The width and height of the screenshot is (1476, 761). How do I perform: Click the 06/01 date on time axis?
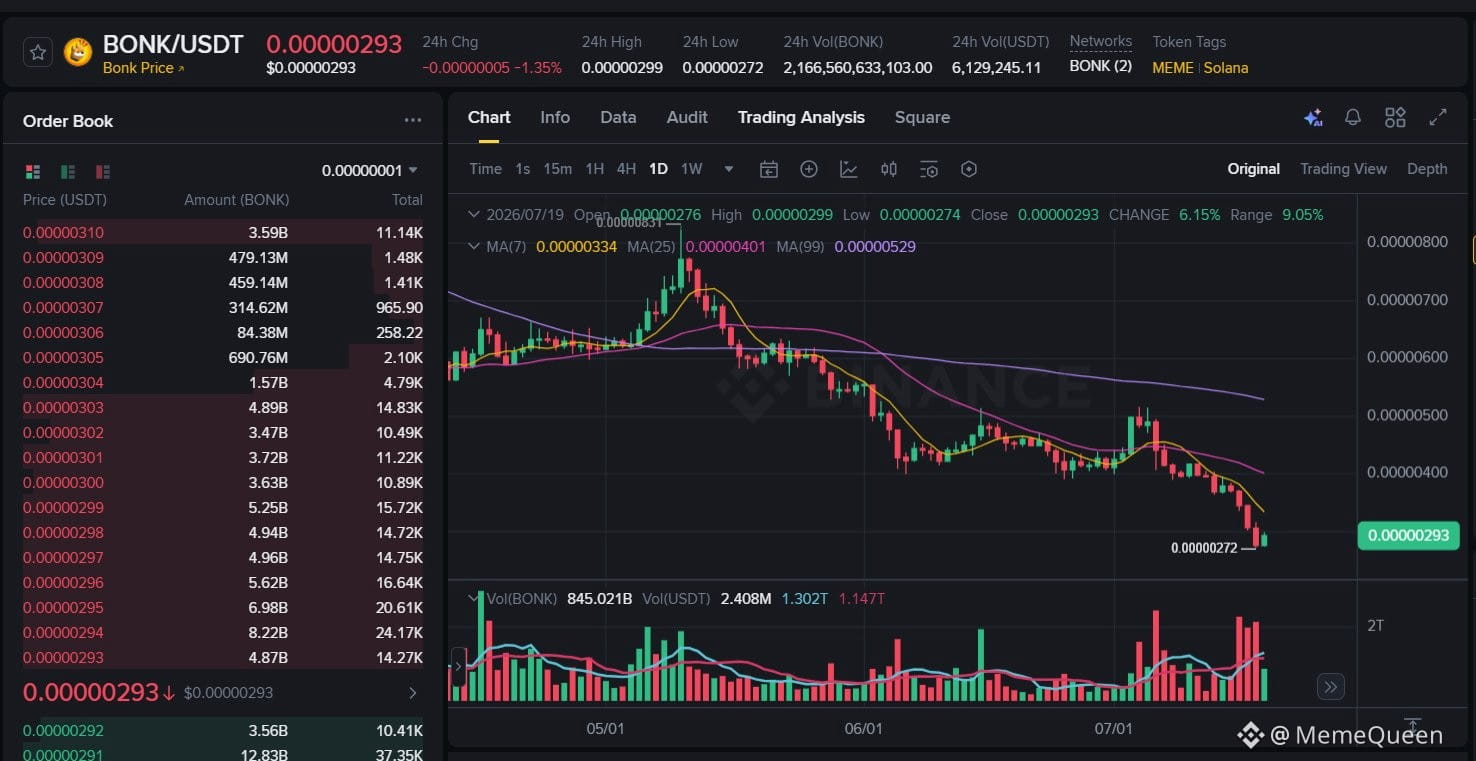point(864,728)
